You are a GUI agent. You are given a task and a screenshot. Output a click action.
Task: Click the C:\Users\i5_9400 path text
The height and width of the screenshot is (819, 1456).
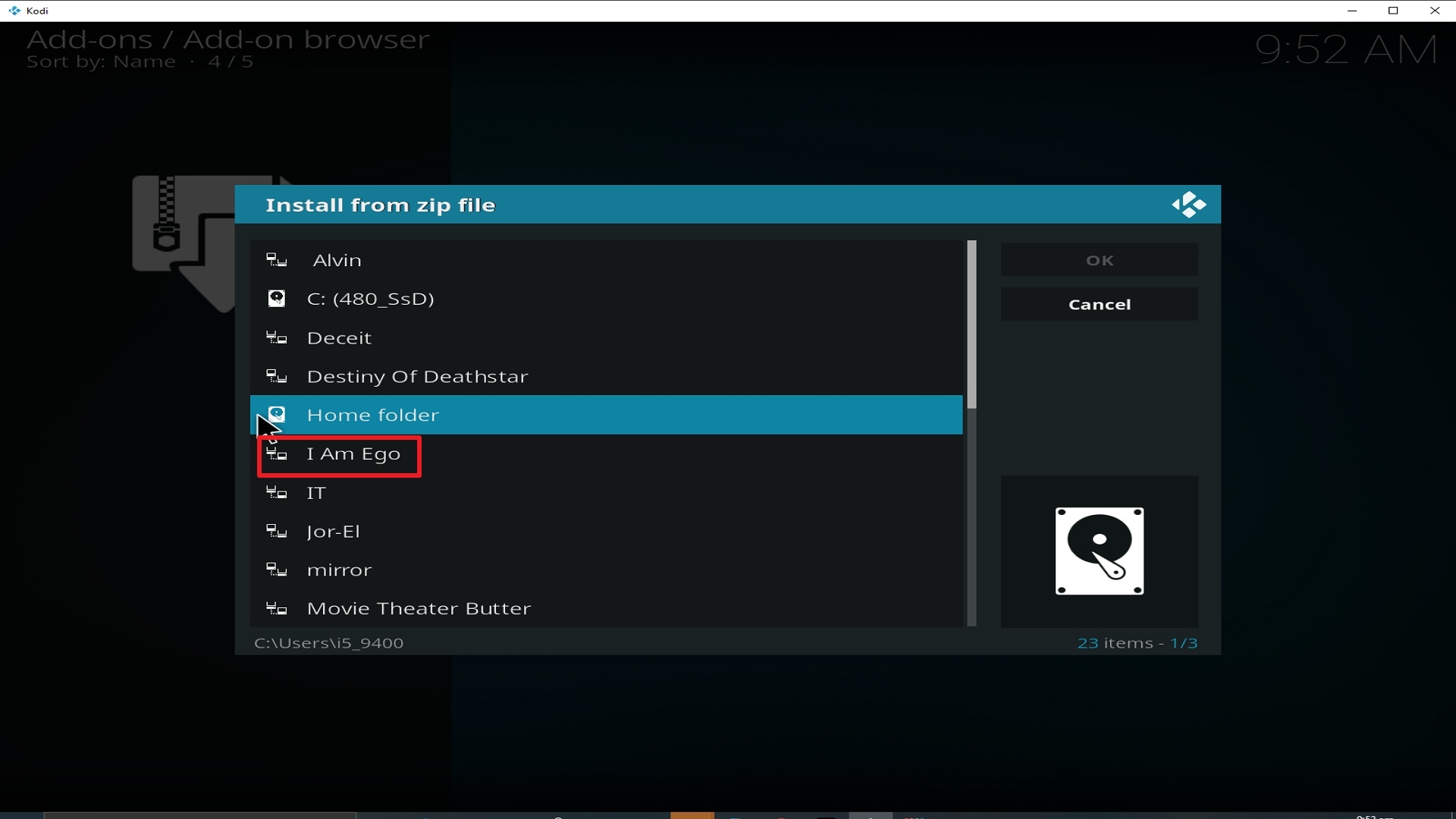pos(329,643)
